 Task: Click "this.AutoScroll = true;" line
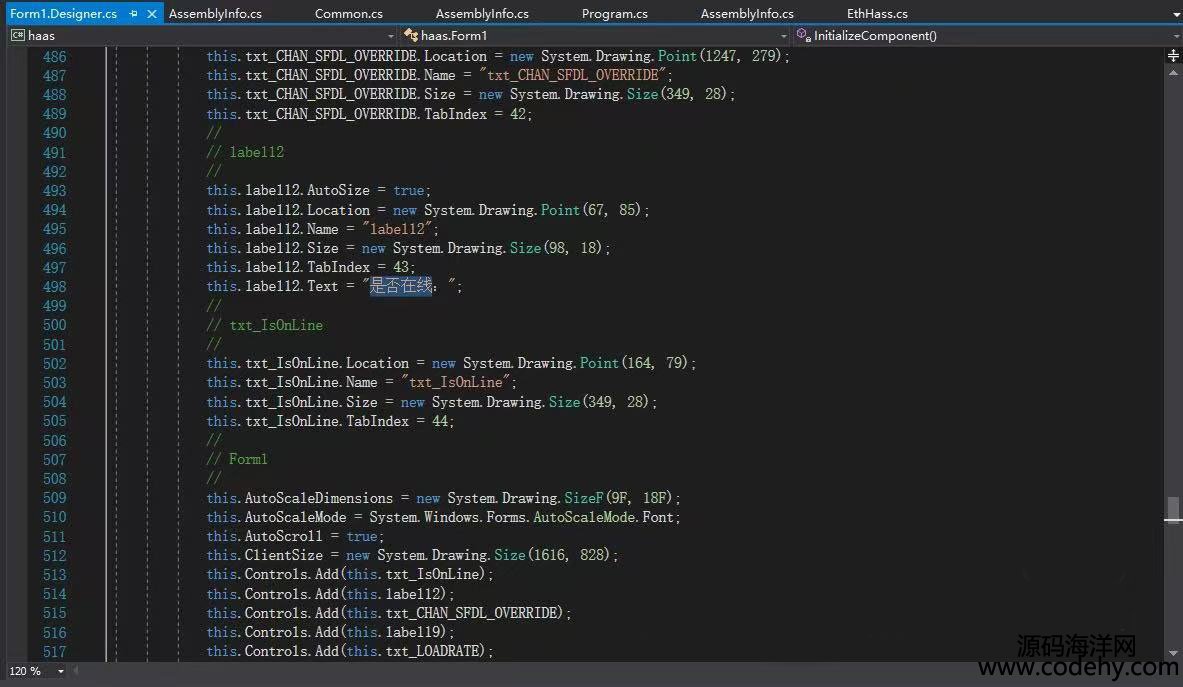(x=295, y=536)
